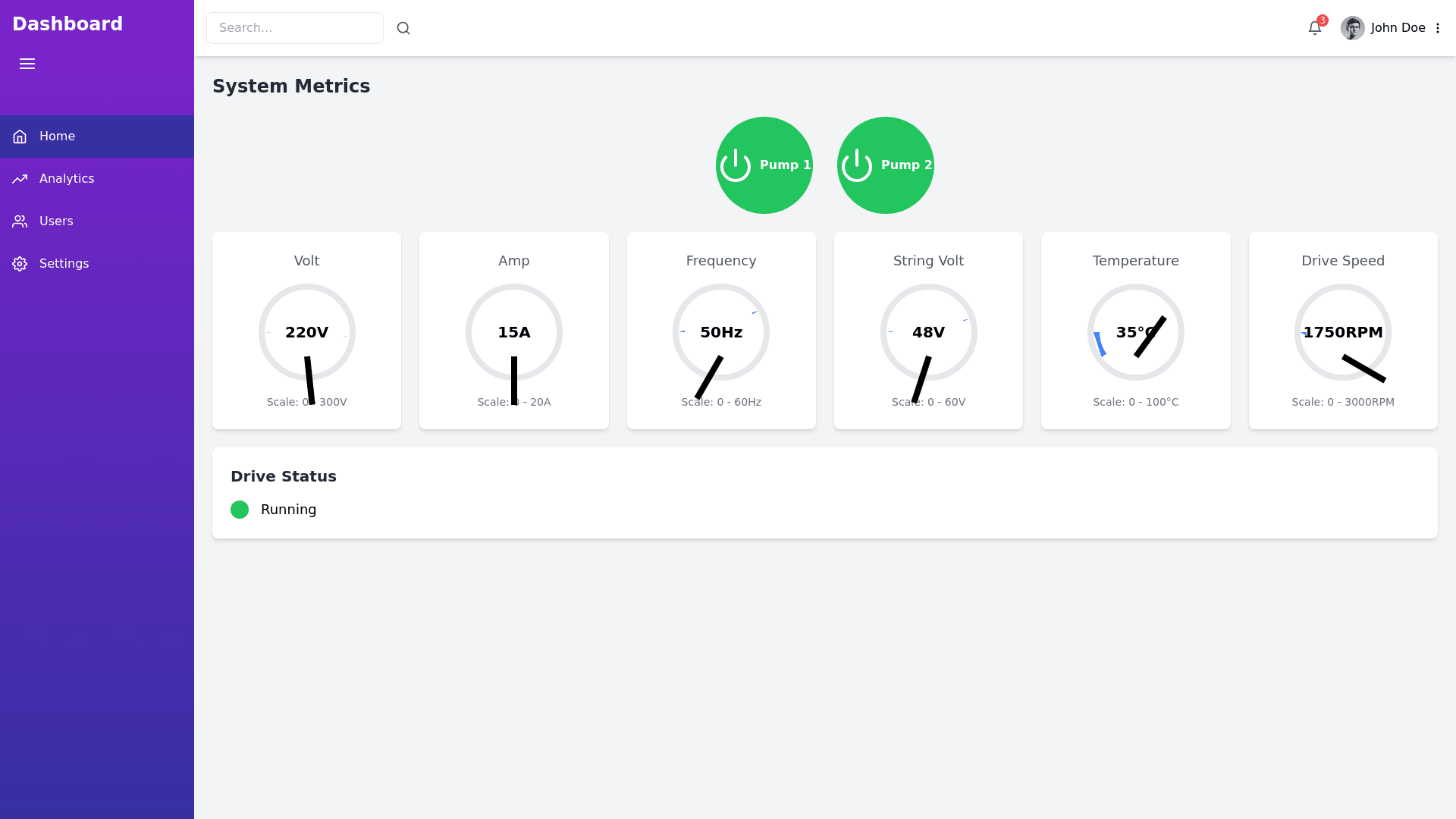Image resolution: width=1456 pixels, height=819 pixels.
Task: Click the hamburger menu icon in sidebar
Action: [x=27, y=64]
